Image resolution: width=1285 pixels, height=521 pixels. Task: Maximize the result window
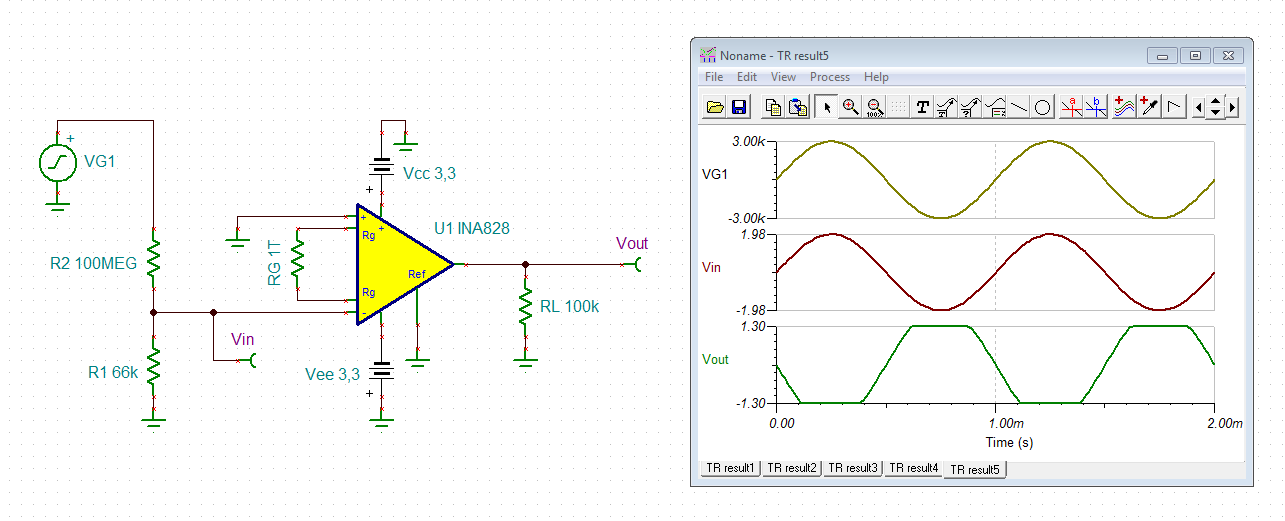click(1194, 56)
